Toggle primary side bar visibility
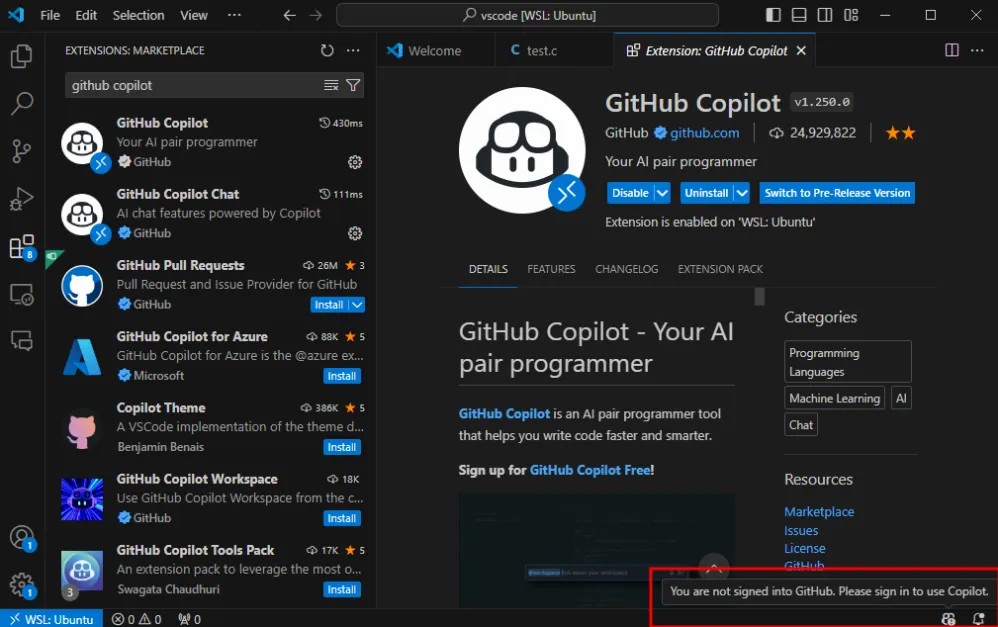998x627 pixels. [x=773, y=15]
